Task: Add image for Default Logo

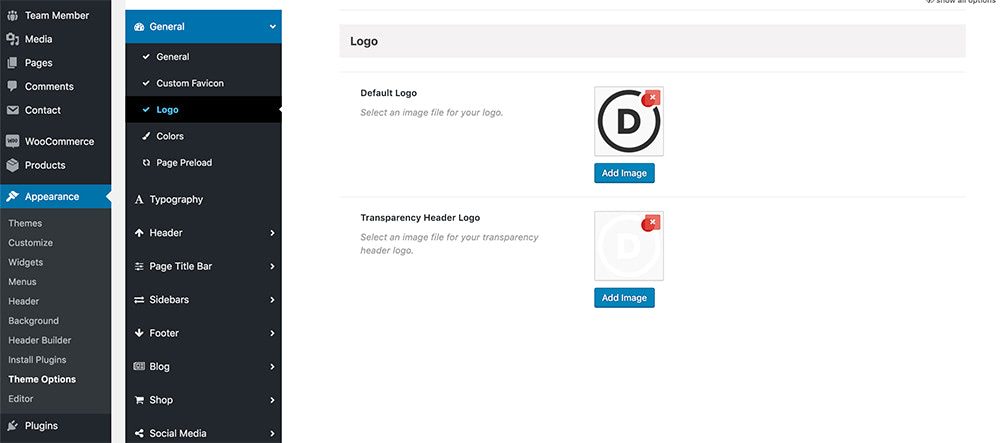Action: coord(624,173)
